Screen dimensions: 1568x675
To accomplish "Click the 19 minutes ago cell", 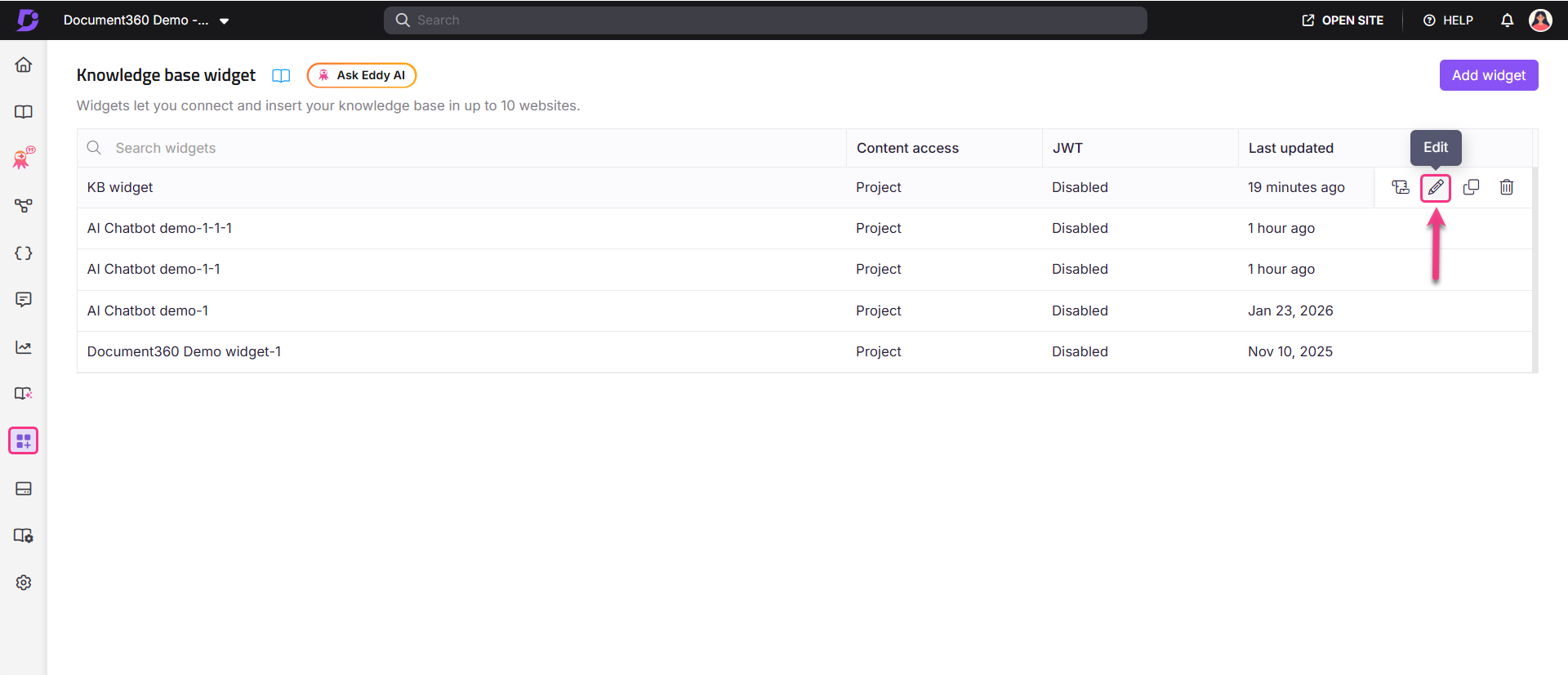I will [1296, 187].
